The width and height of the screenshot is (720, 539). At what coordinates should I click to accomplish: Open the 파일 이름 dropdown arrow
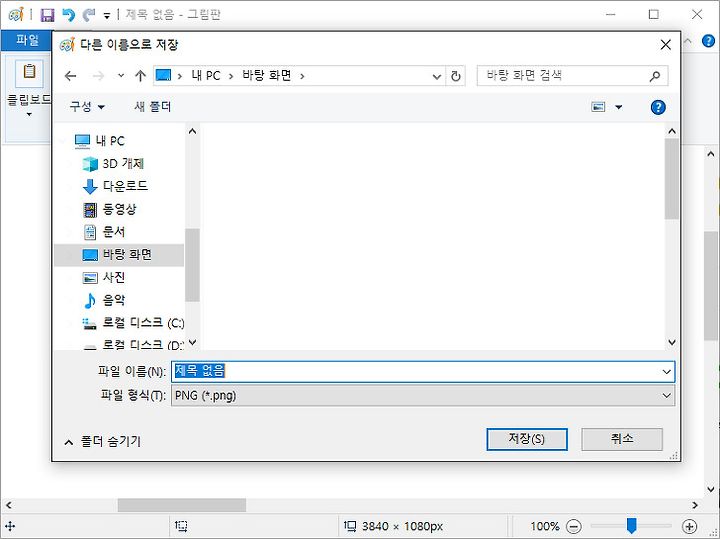point(667,372)
